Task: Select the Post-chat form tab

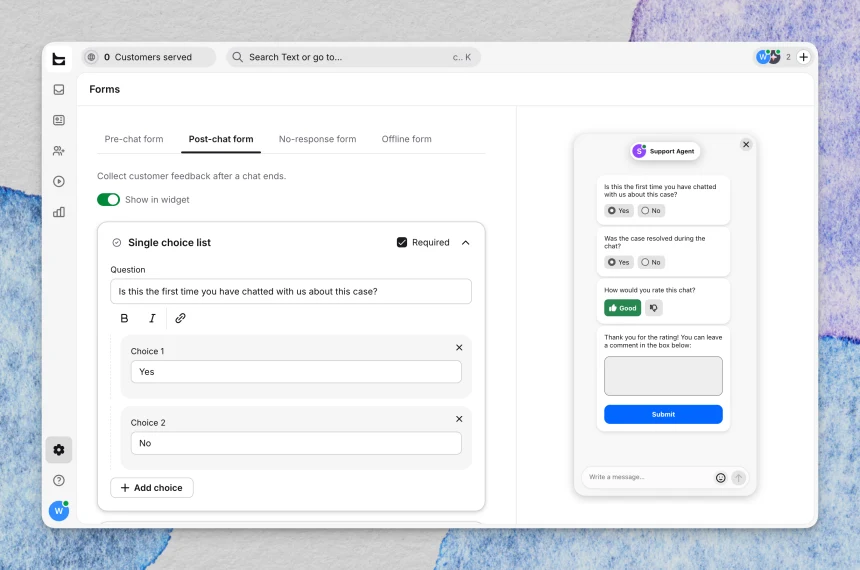Action: pyautogui.click(x=221, y=139)
